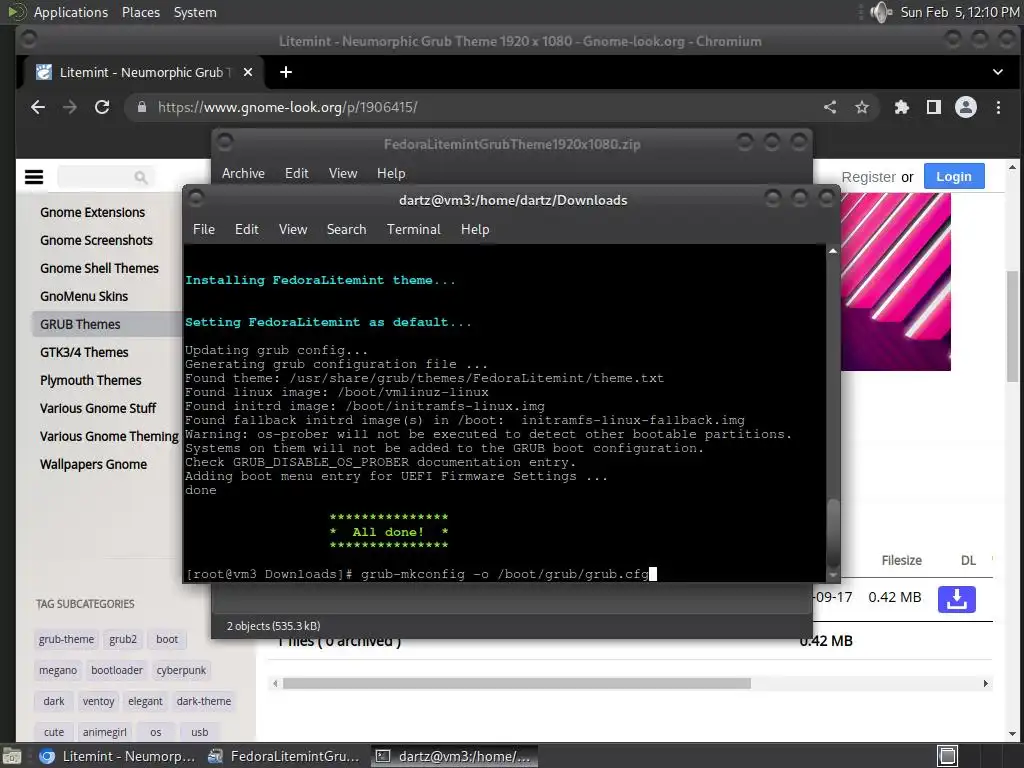
Task: Click the grub2 tag
Action: point(123,639)
